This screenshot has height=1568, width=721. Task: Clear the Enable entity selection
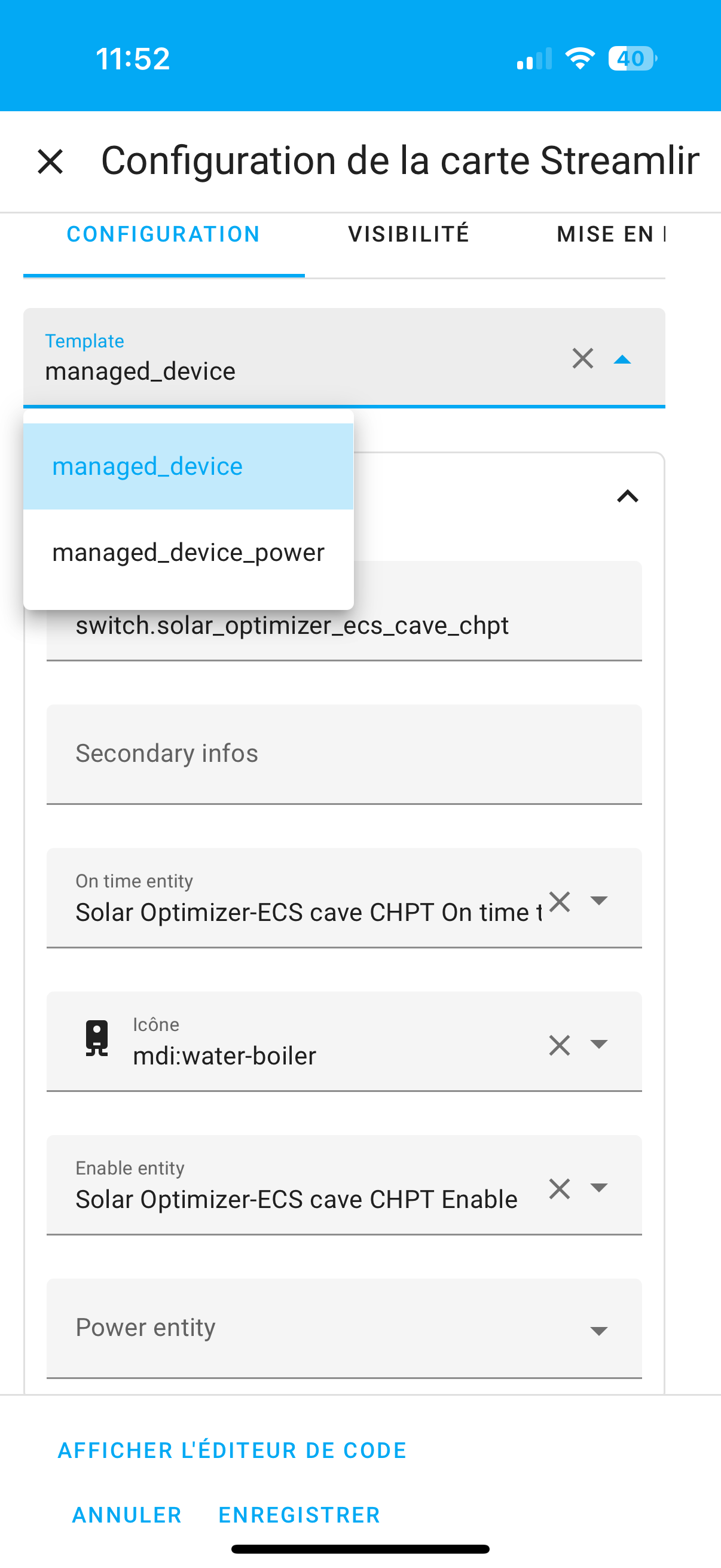click(559, 1189)
